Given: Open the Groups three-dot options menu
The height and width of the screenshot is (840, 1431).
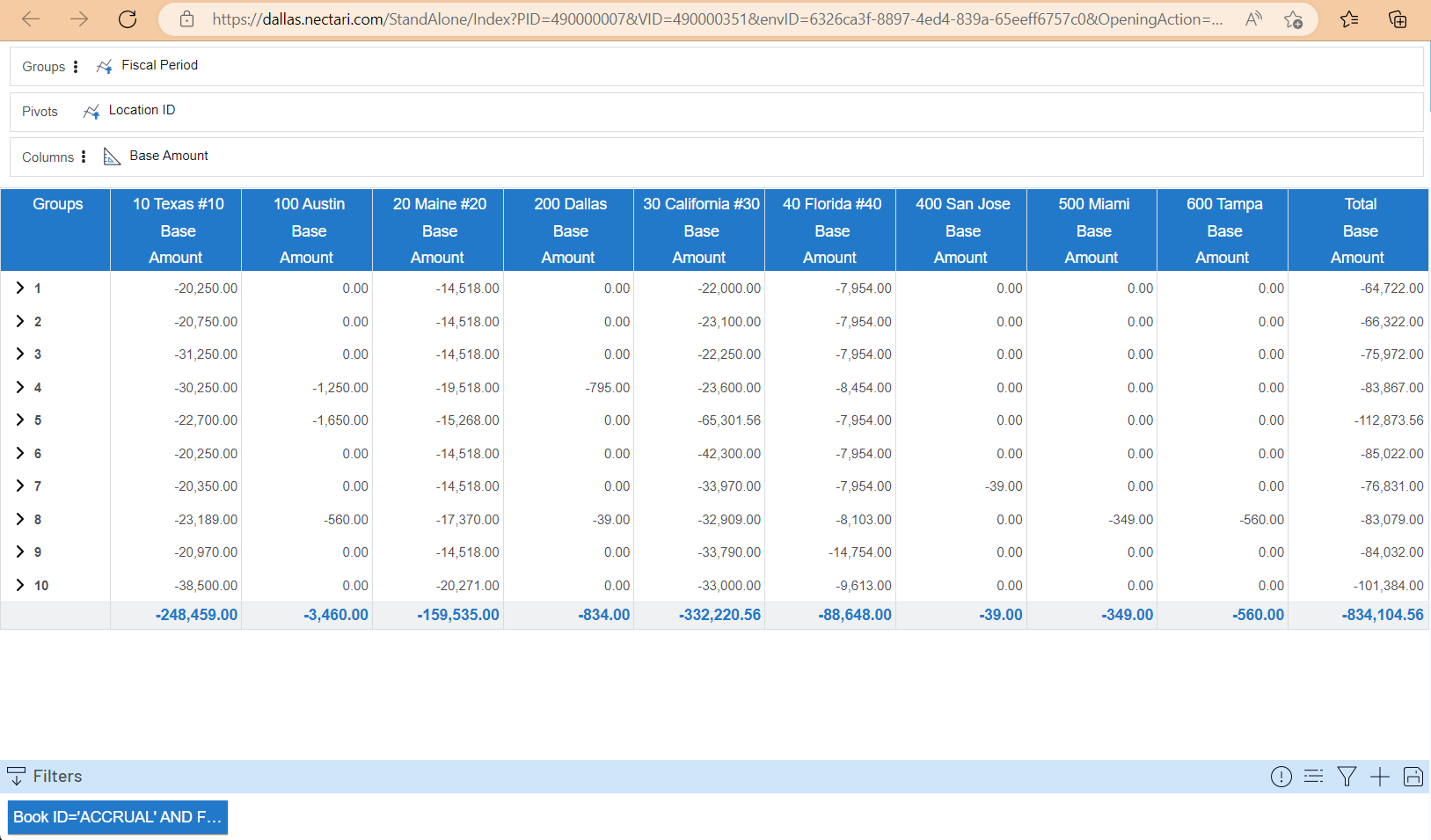Looking at the screenshot, I should 76,67.
